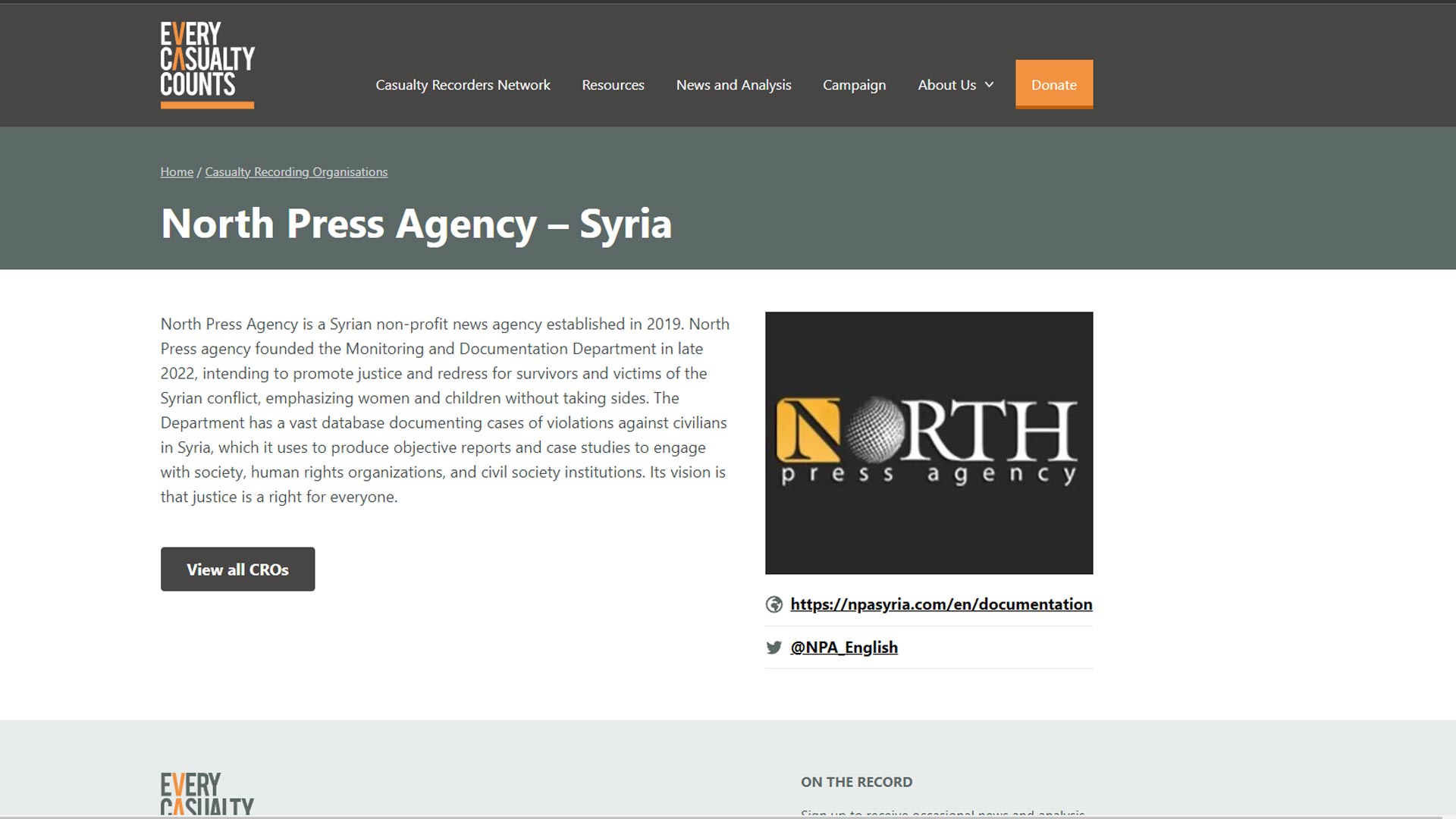Screen dimensions: 1456x819
Task: Click the organisation description paragraph
Action: [445, 410]
